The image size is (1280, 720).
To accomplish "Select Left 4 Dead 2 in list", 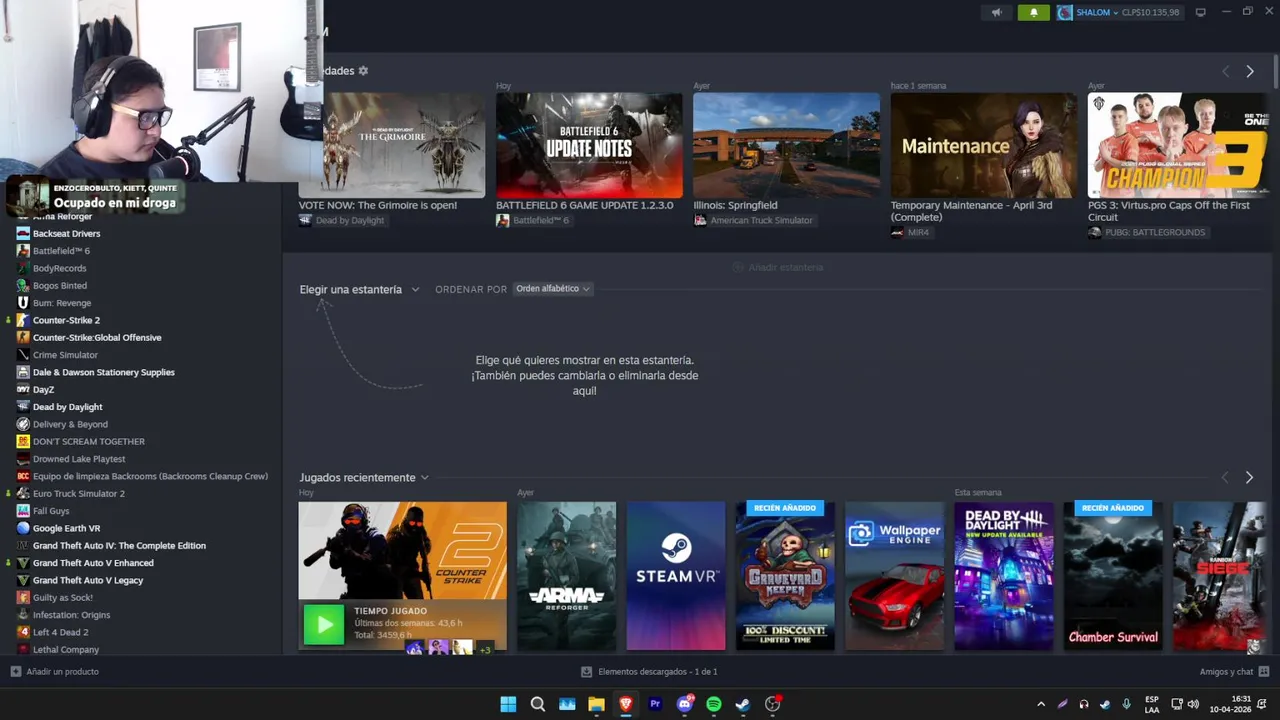I will (60, 632).
